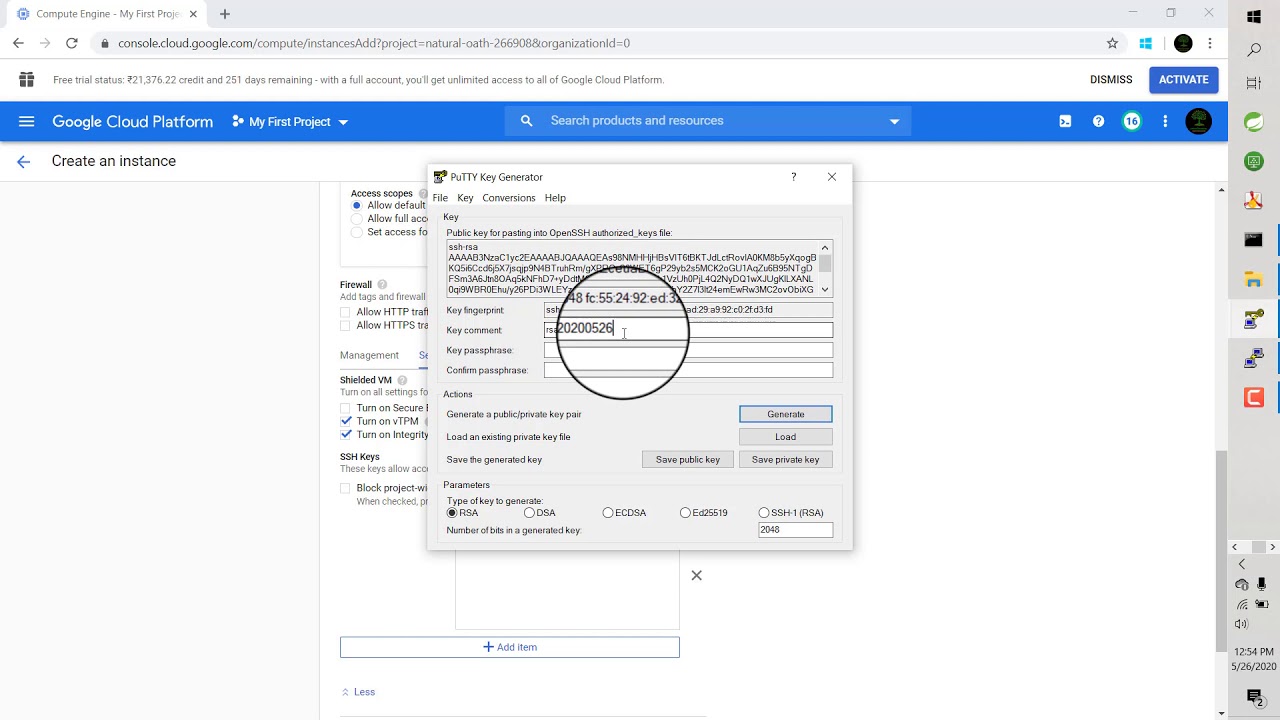Switch to the Management tab
1280x720 pixels.
tap(369, 355)
